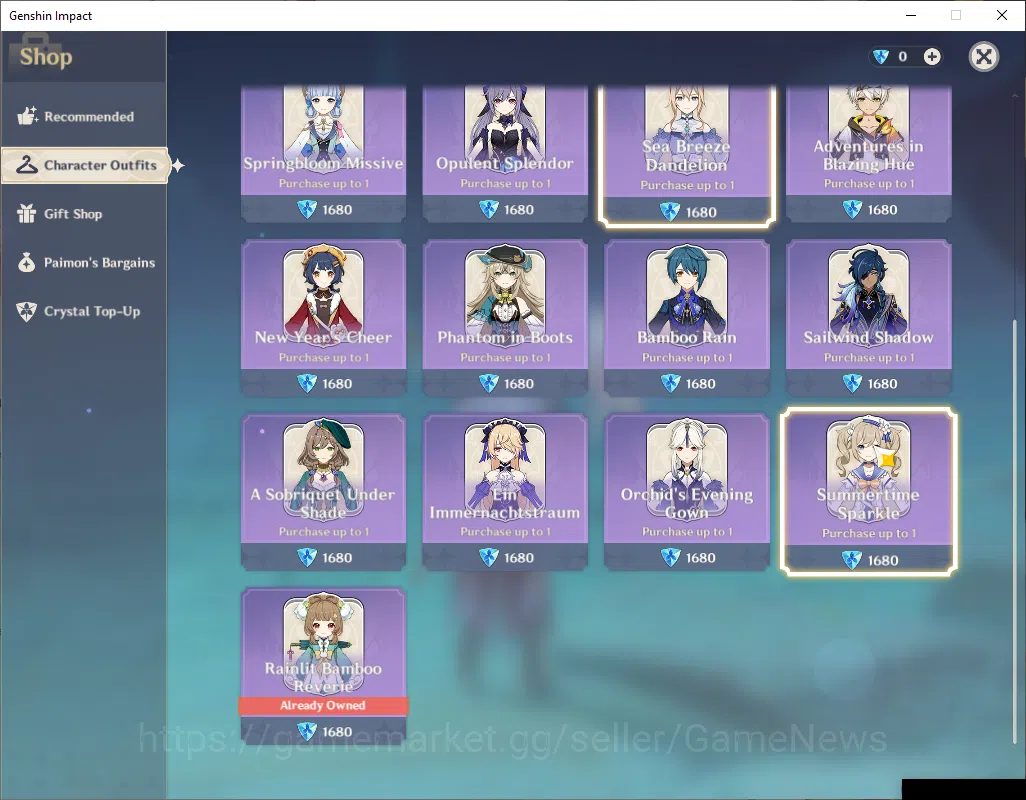Click the Genesis Crystal balance icon
Screen dimensions: 1026x800
coord(881,57)
